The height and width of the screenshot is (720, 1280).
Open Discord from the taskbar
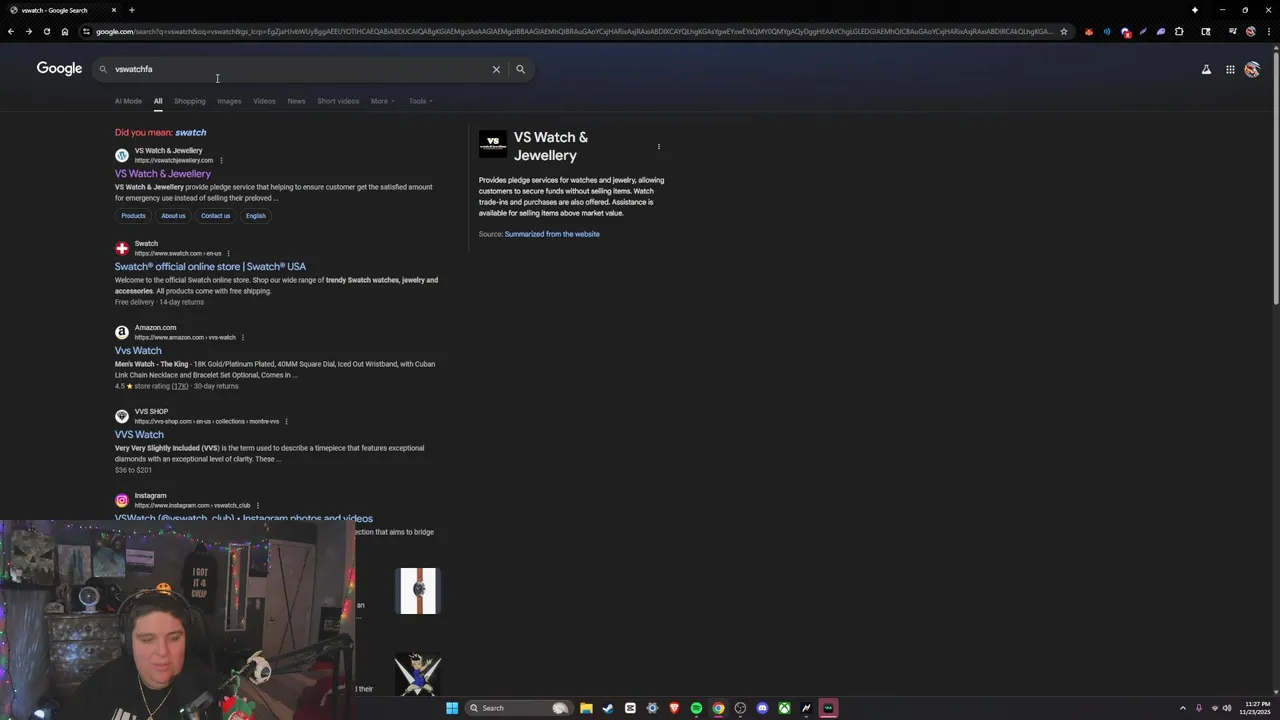point(762,708)
